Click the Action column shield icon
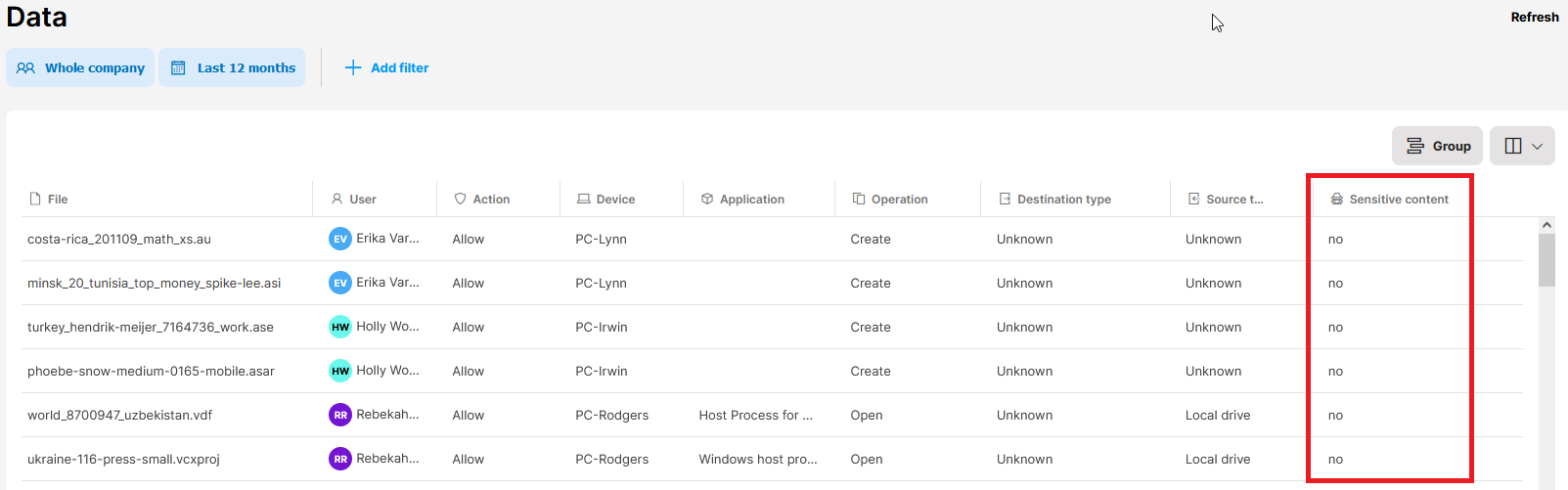Image resolution: width=1568 pixels, height=490 pixels. (x=461, y=200)
